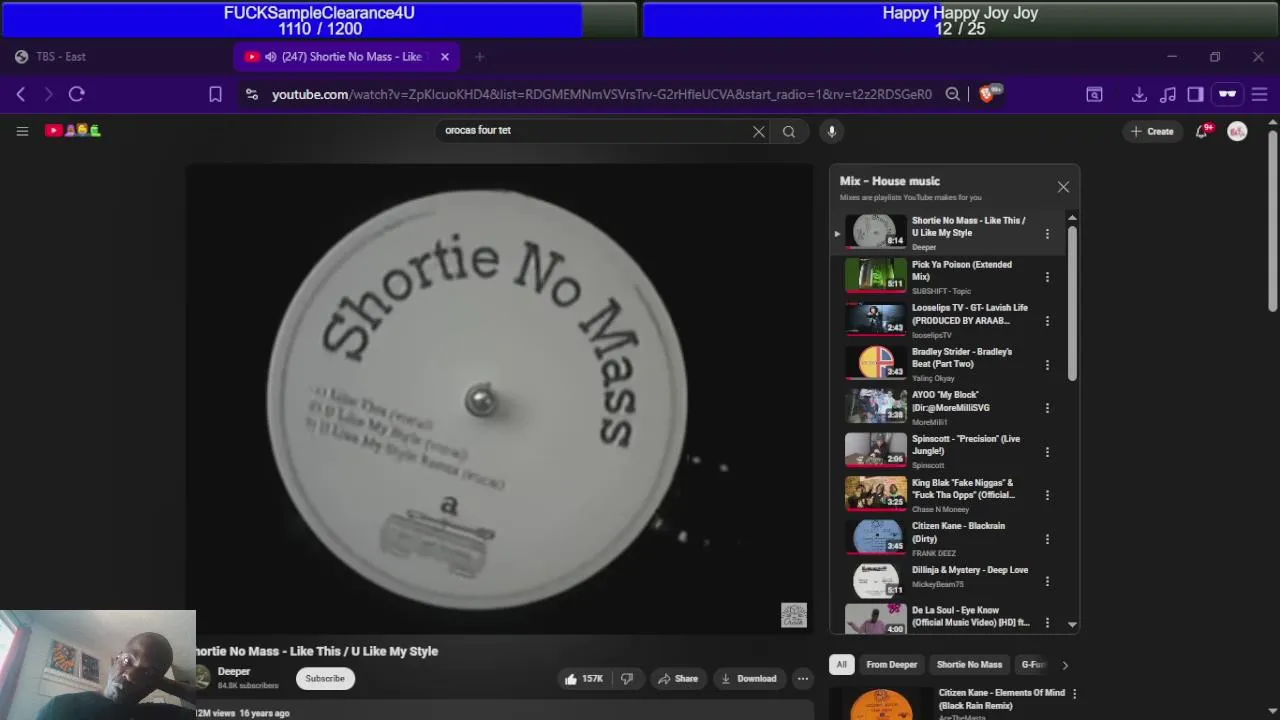Click the playlist scroll-down arrow
This screenshot has width=1280, height=720.
(x=1072, y=625)
